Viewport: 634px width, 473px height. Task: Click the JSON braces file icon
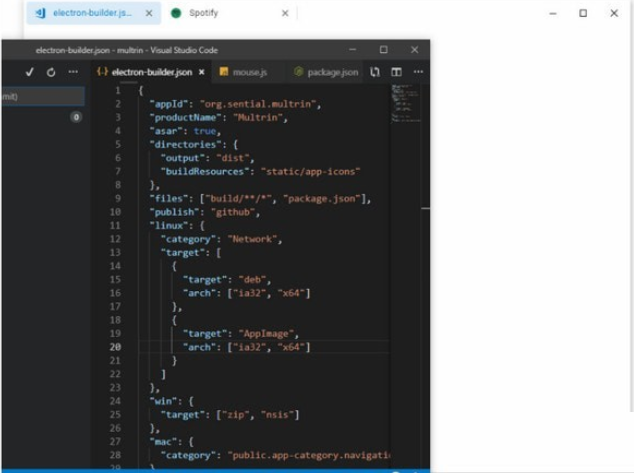point(102,72)
